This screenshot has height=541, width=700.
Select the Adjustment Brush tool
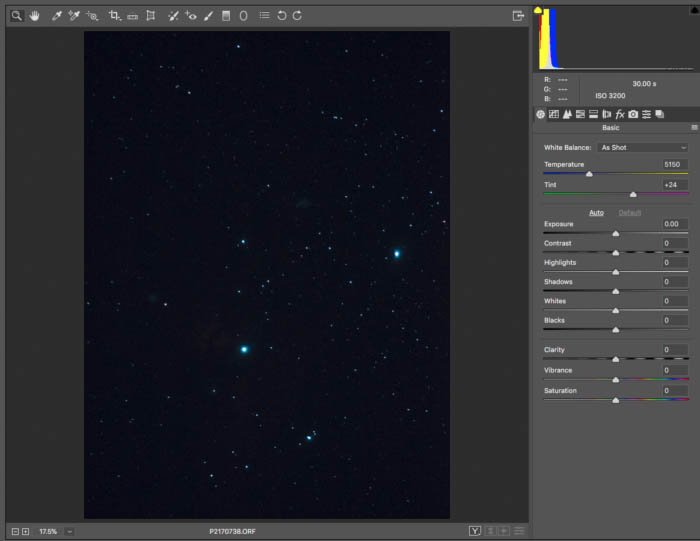(208, 16)
